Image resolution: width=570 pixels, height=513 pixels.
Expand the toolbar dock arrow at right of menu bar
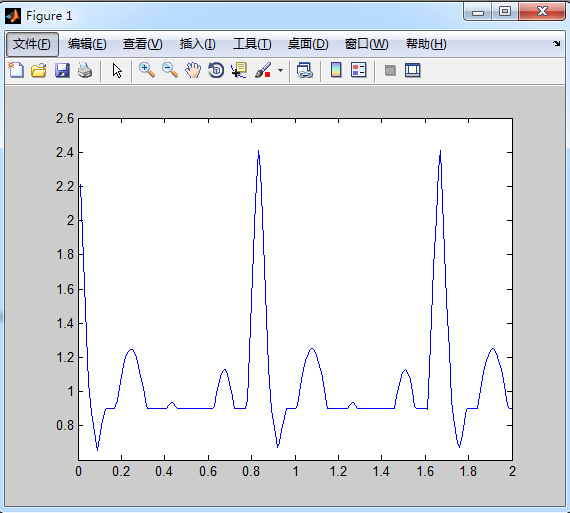click(x=557, y=44)
